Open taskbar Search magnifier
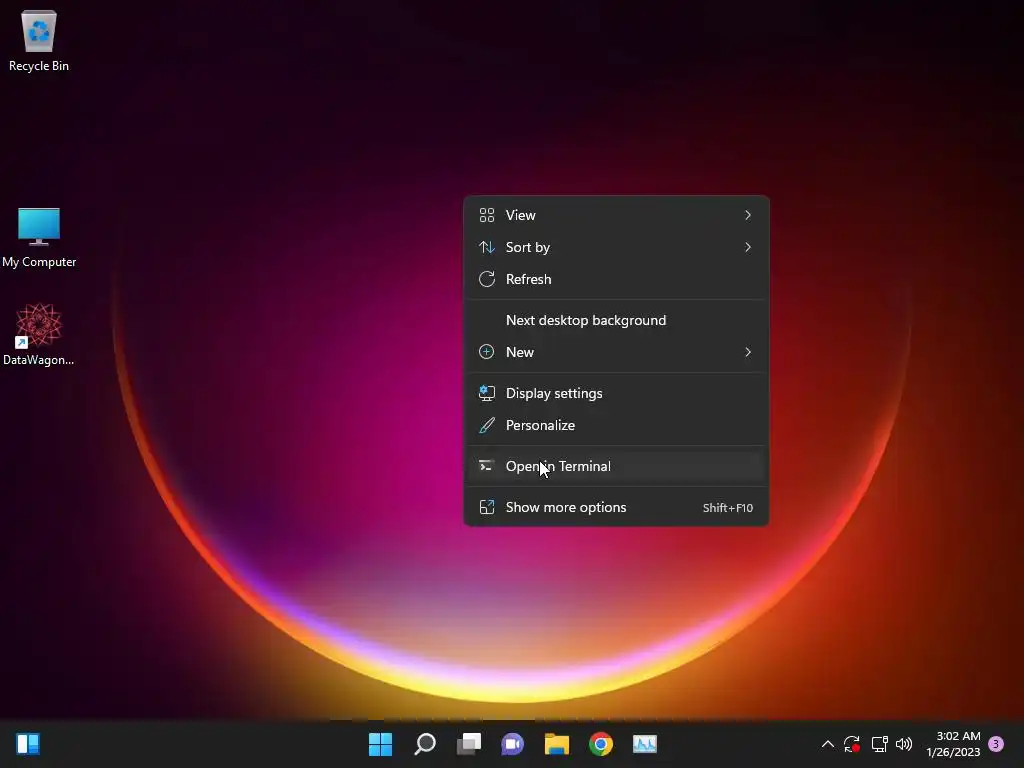 424,744
